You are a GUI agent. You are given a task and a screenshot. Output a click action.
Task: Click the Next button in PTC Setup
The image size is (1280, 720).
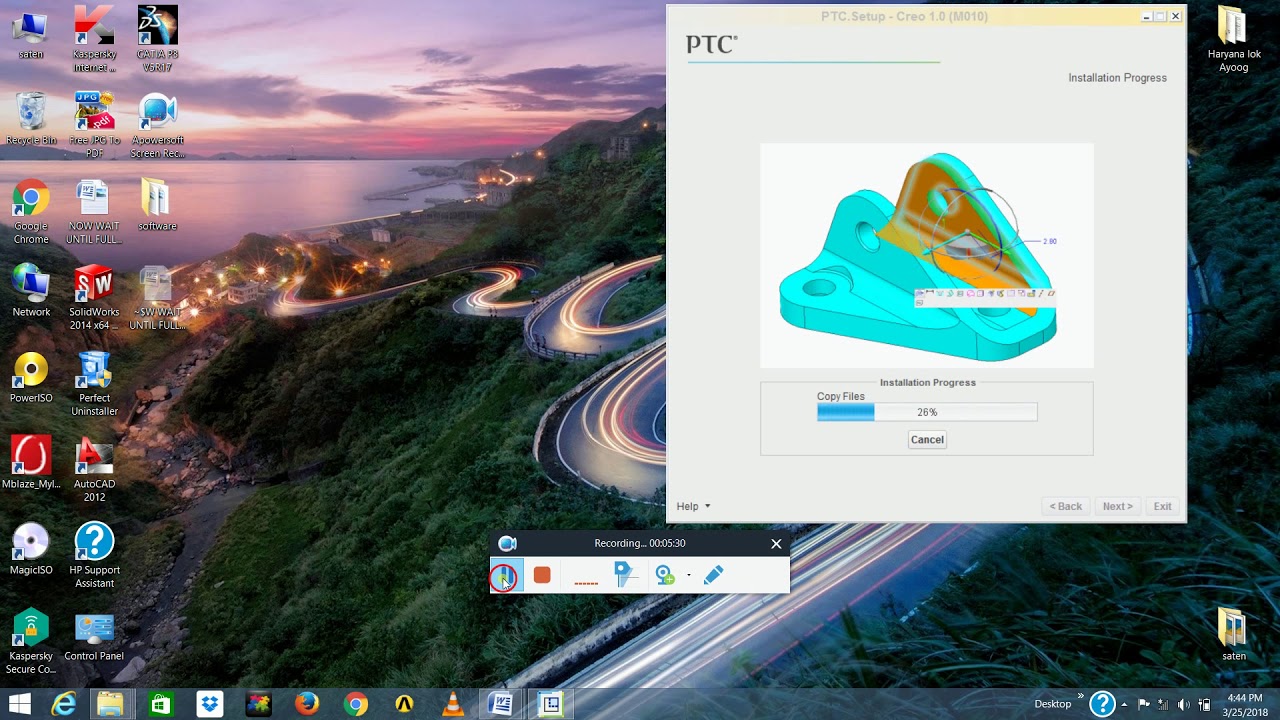[1118, 506]
